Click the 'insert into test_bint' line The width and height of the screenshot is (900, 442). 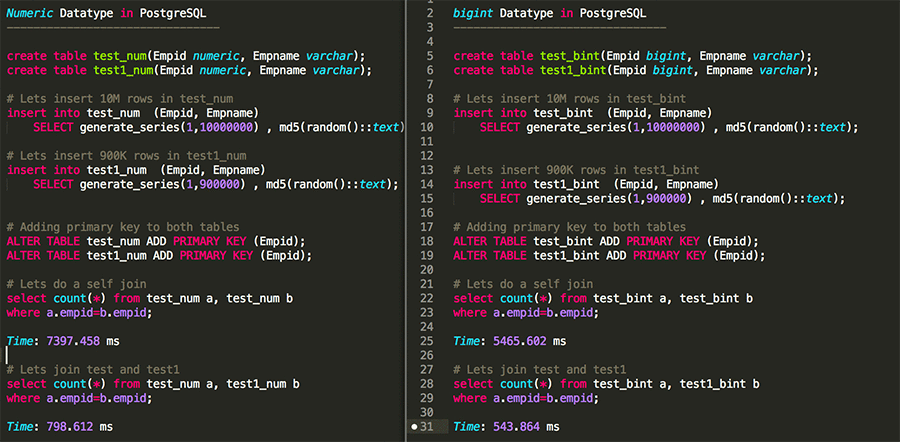tap(583, 113)
